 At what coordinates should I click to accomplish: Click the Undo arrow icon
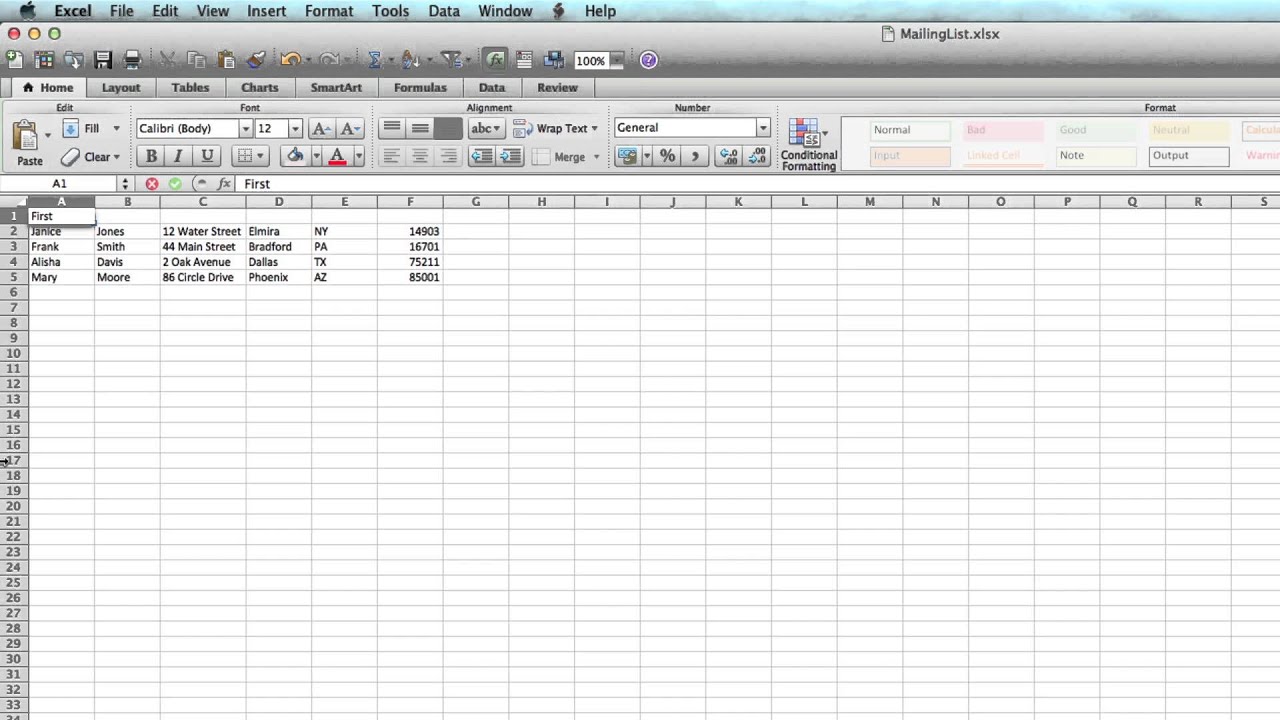[290, 60]
